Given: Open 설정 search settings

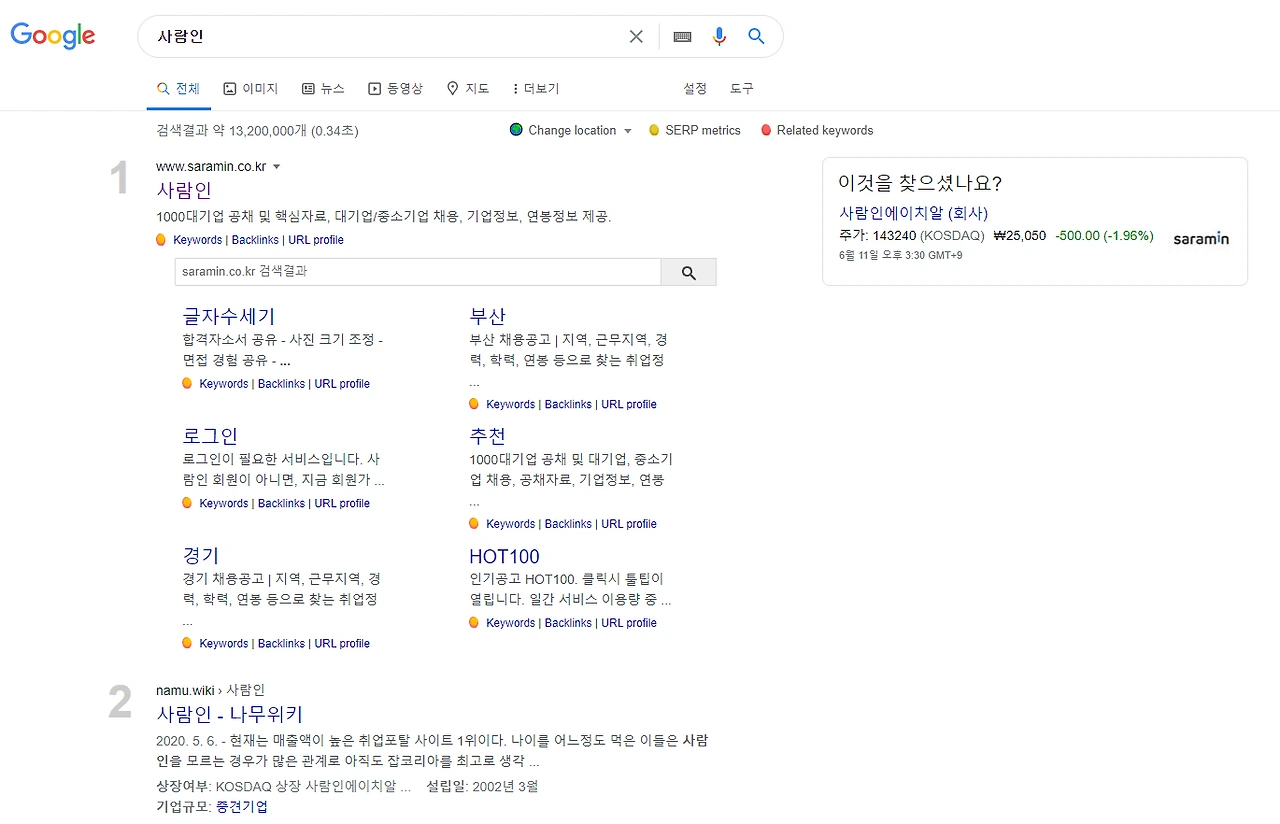Looking at the screenshot, I should 695,89.
